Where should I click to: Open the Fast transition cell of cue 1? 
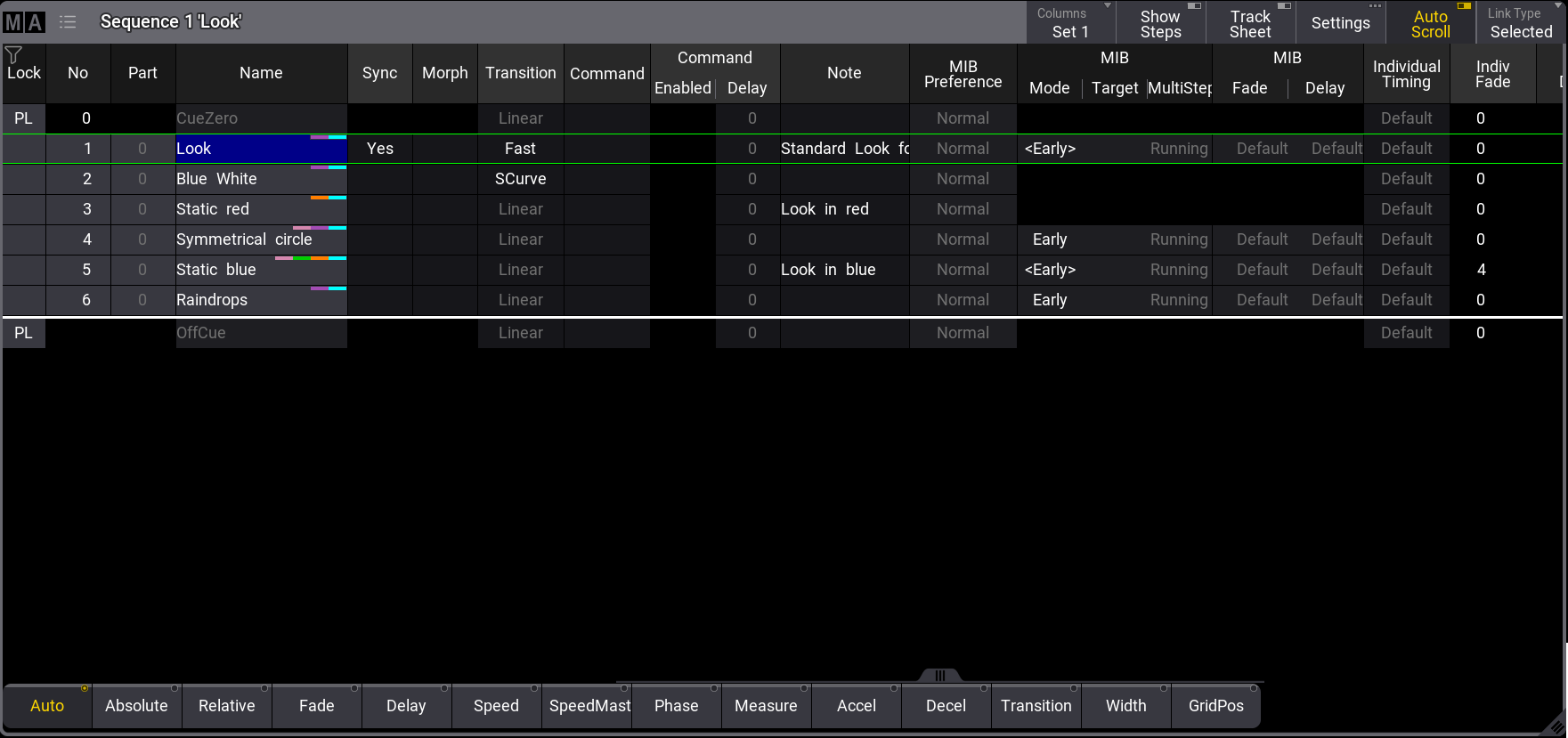click(520, 149)
